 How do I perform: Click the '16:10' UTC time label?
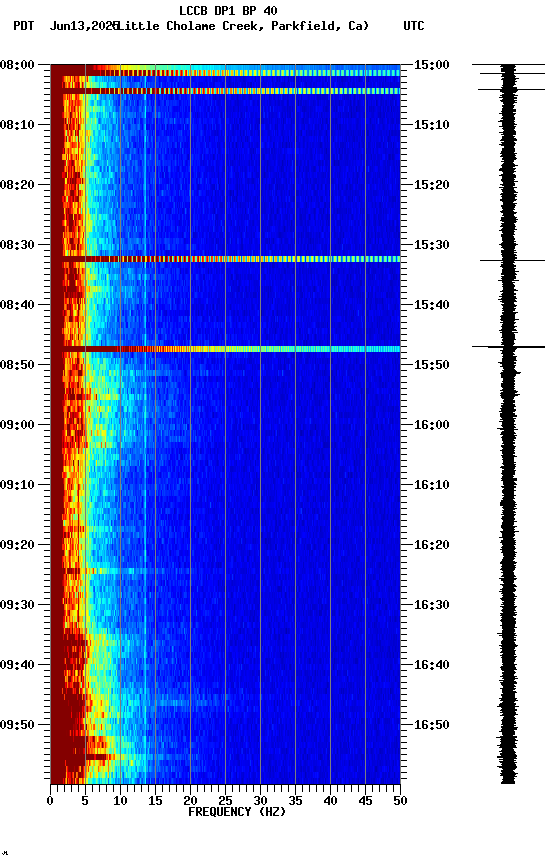pos(432,485)
